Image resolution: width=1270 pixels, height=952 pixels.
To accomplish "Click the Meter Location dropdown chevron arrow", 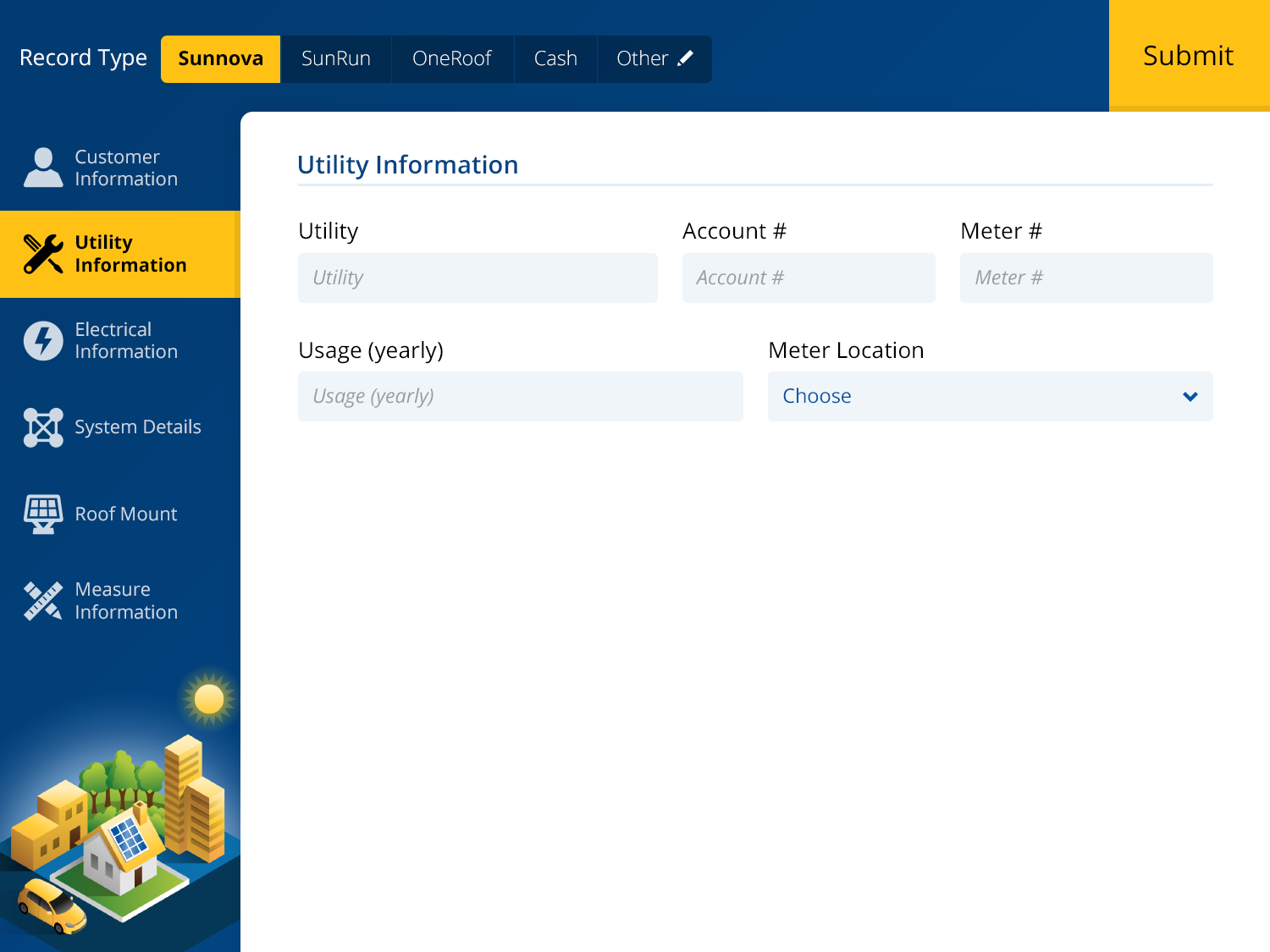I will [x=1190, y=396].
